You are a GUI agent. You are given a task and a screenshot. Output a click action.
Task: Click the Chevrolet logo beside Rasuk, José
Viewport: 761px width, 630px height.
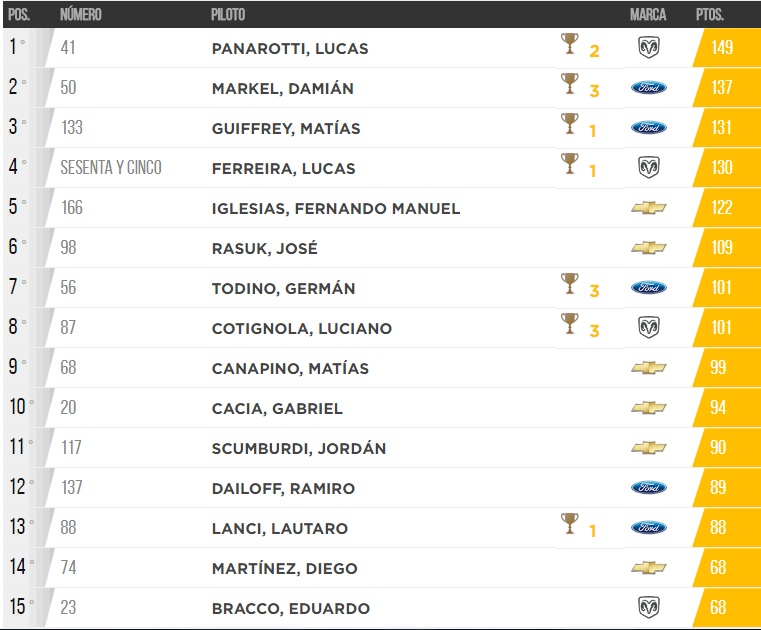pyautogui.click(x=649, y=248)
